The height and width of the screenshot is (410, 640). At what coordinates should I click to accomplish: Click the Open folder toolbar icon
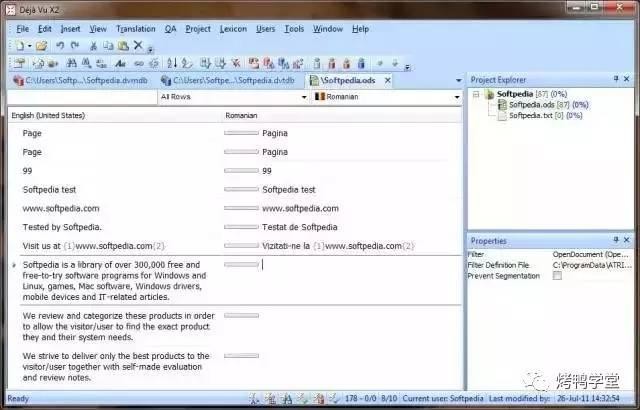tap(41, 46)
